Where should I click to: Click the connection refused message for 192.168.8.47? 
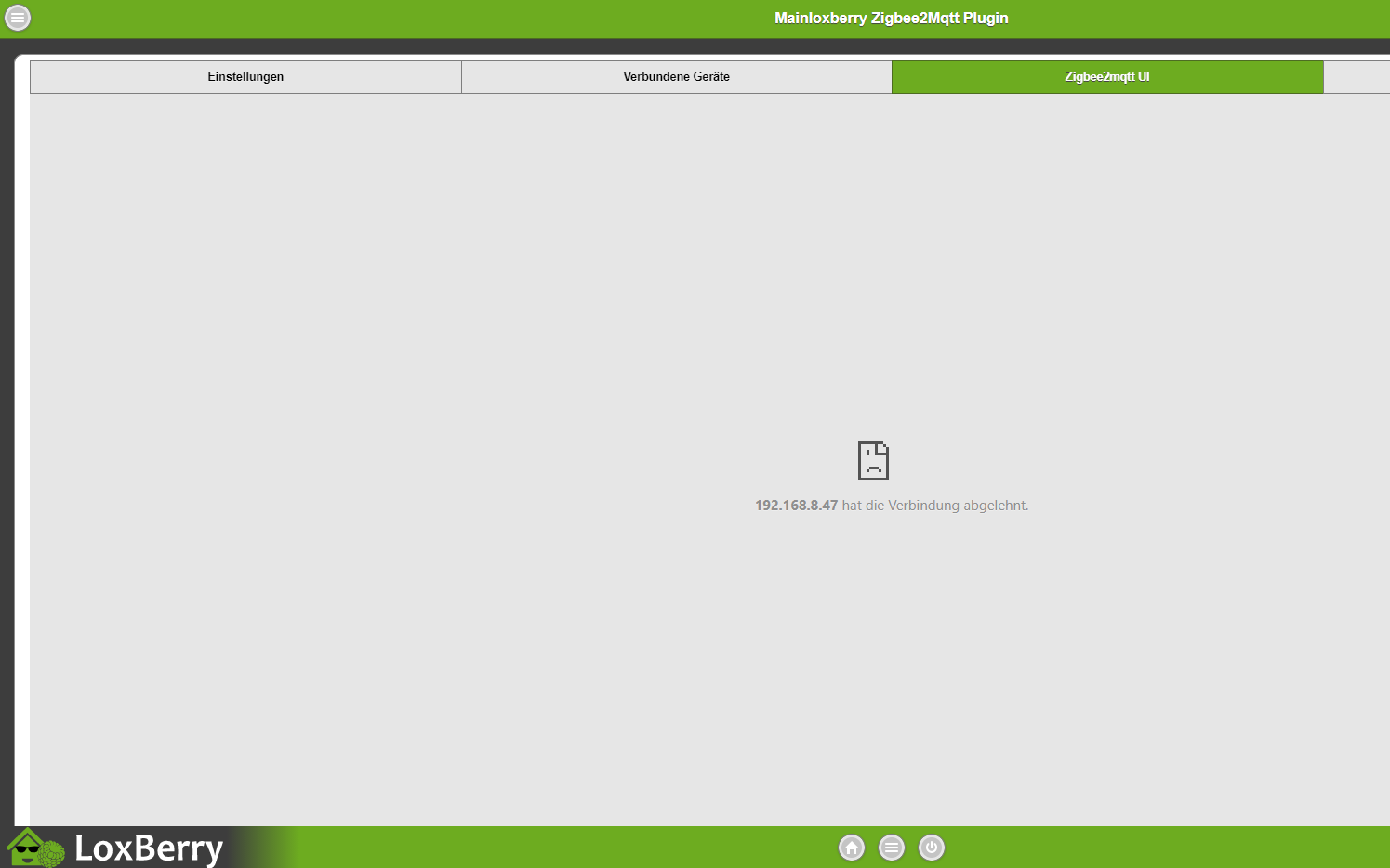point(892,506)
